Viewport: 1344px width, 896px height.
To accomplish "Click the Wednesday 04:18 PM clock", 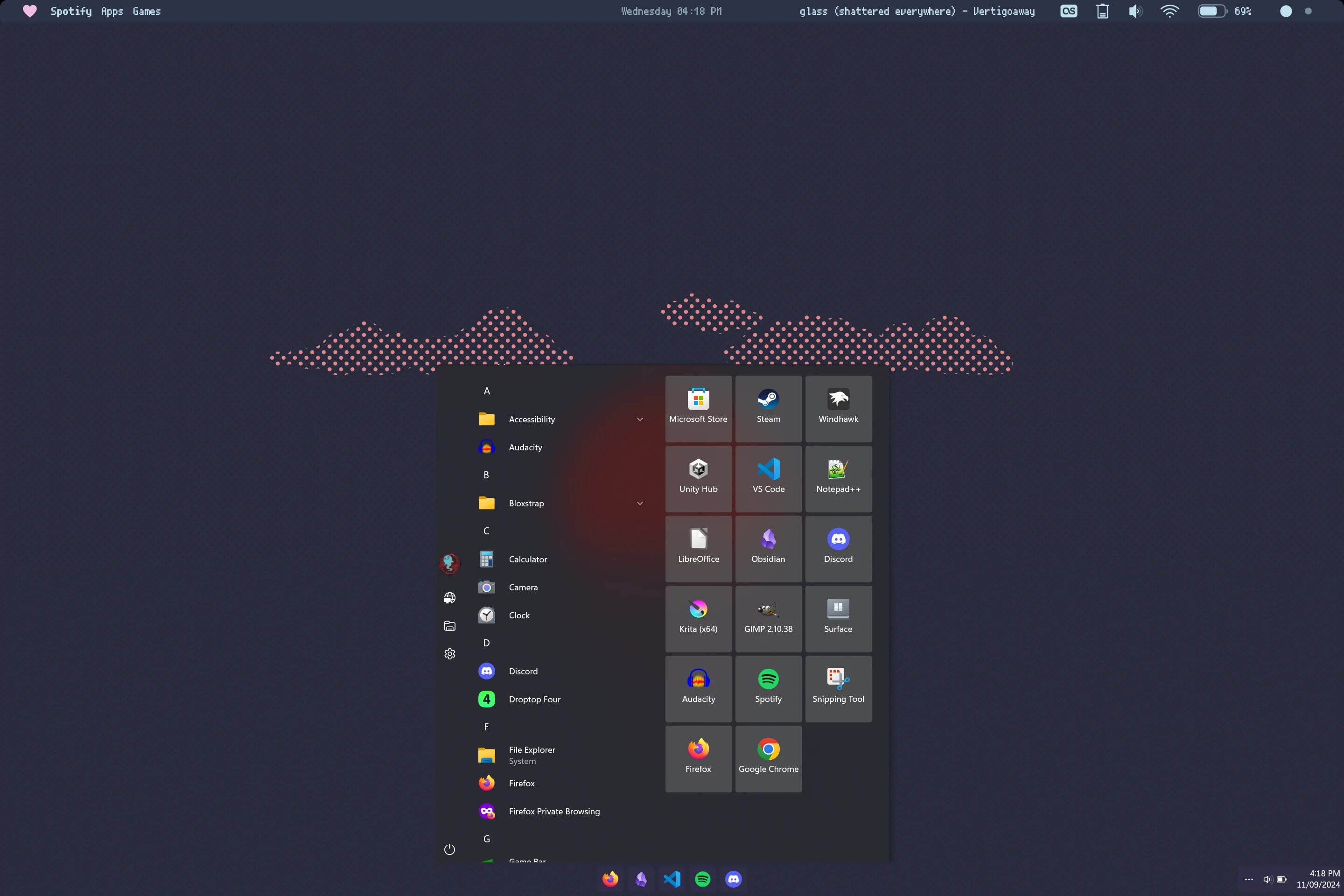I will tap(672, 11).
